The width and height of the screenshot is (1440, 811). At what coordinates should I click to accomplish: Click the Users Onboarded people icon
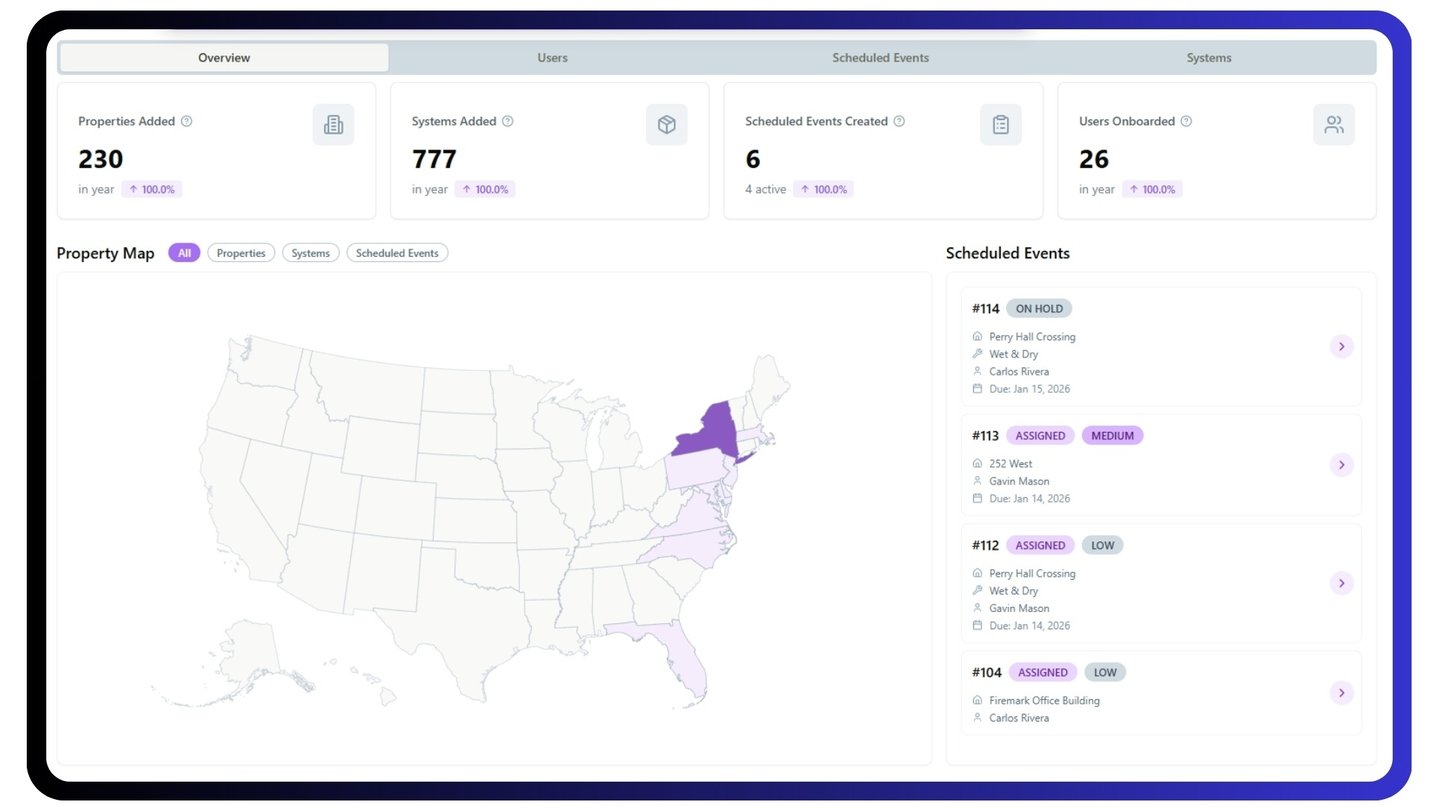coord(1334,125)
